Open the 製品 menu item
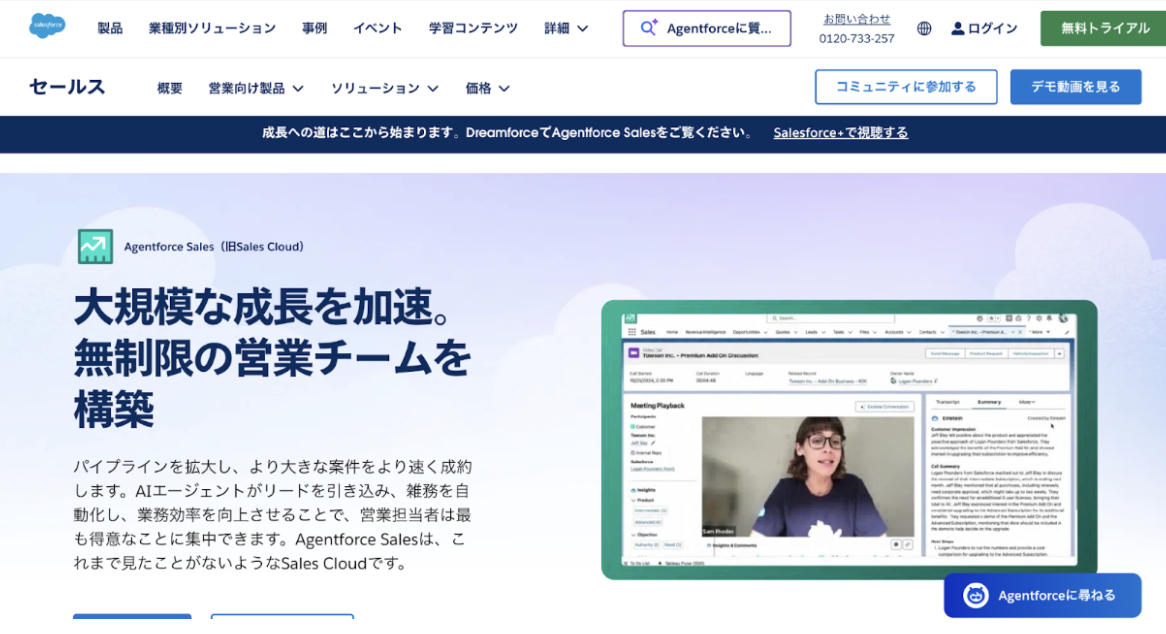1166x634 pixels. (110, 28)
